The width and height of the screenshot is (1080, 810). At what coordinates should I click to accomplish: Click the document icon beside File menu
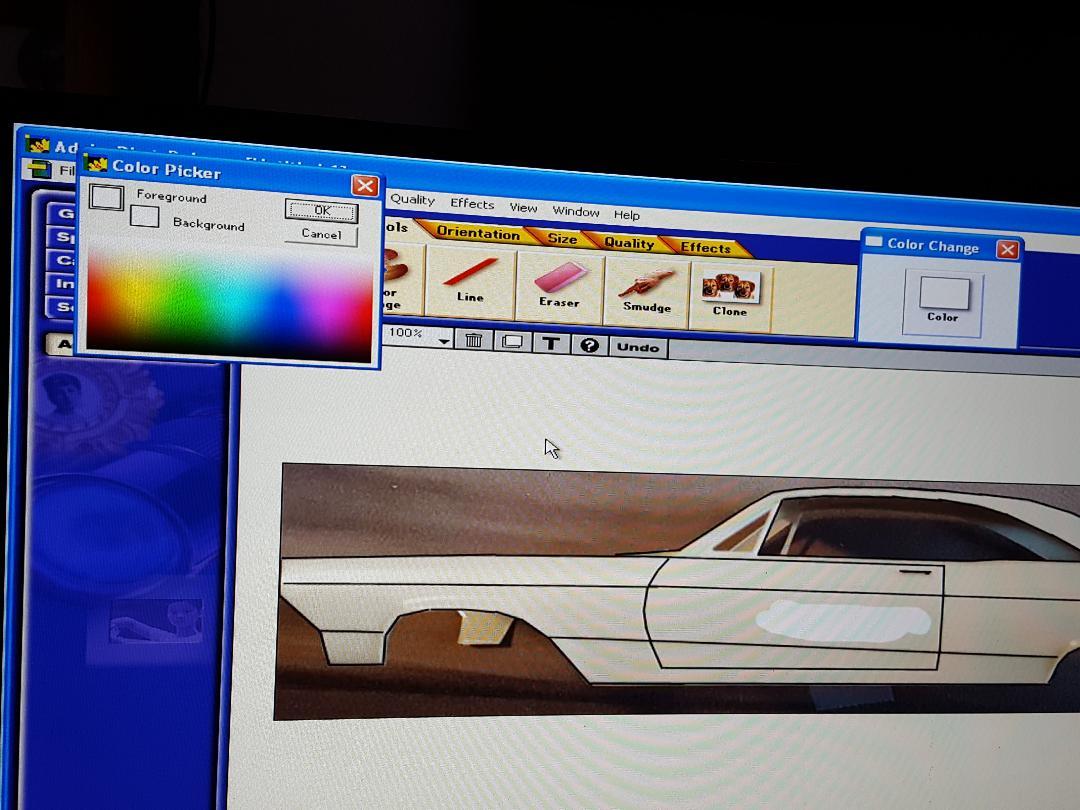pyautogui.click(x=40, y=168)
